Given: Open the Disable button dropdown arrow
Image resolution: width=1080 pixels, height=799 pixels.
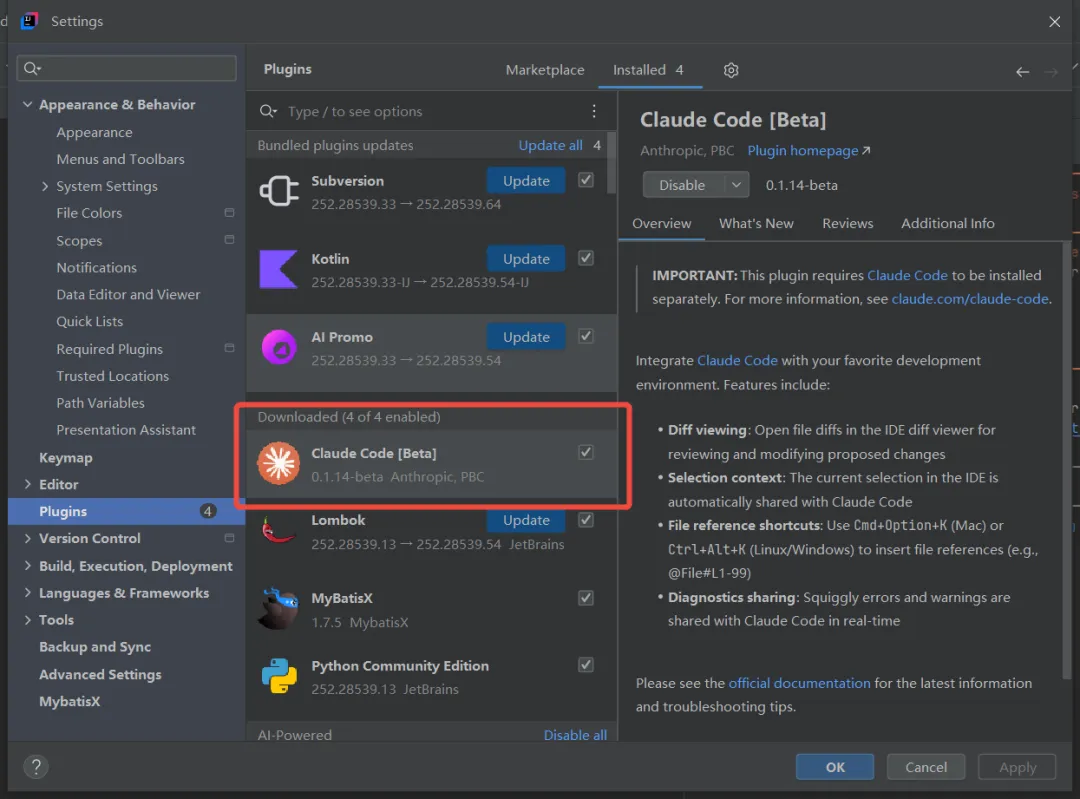Looking at the screenshot, I should coord(736,185).
